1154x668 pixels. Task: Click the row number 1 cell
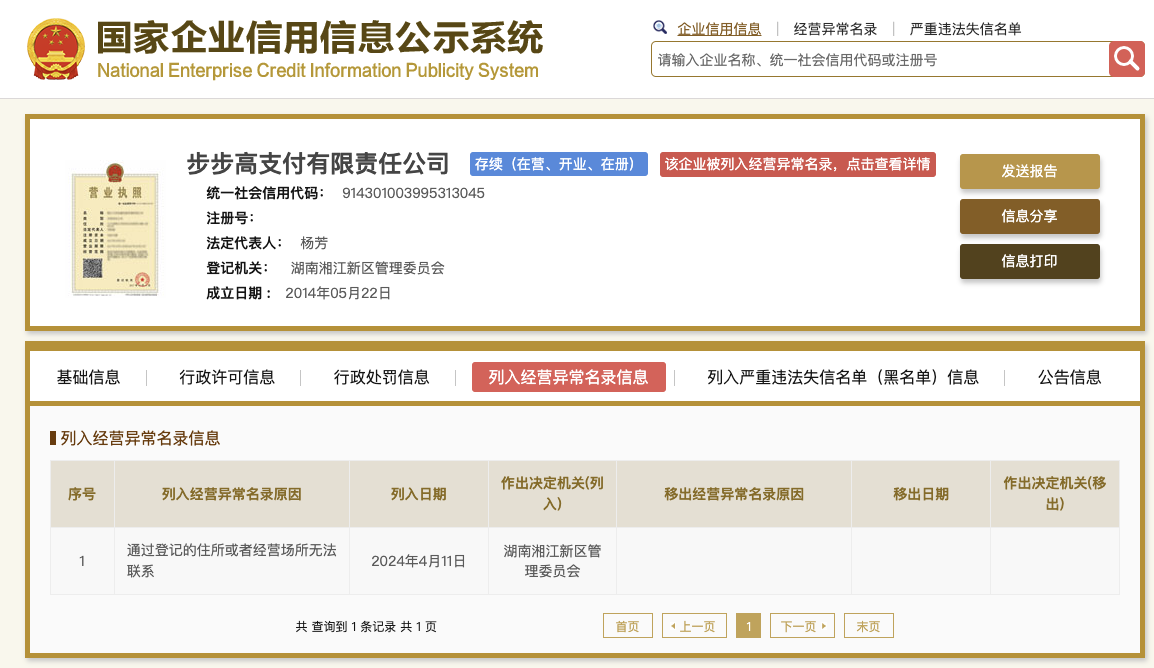click(82, 561)
